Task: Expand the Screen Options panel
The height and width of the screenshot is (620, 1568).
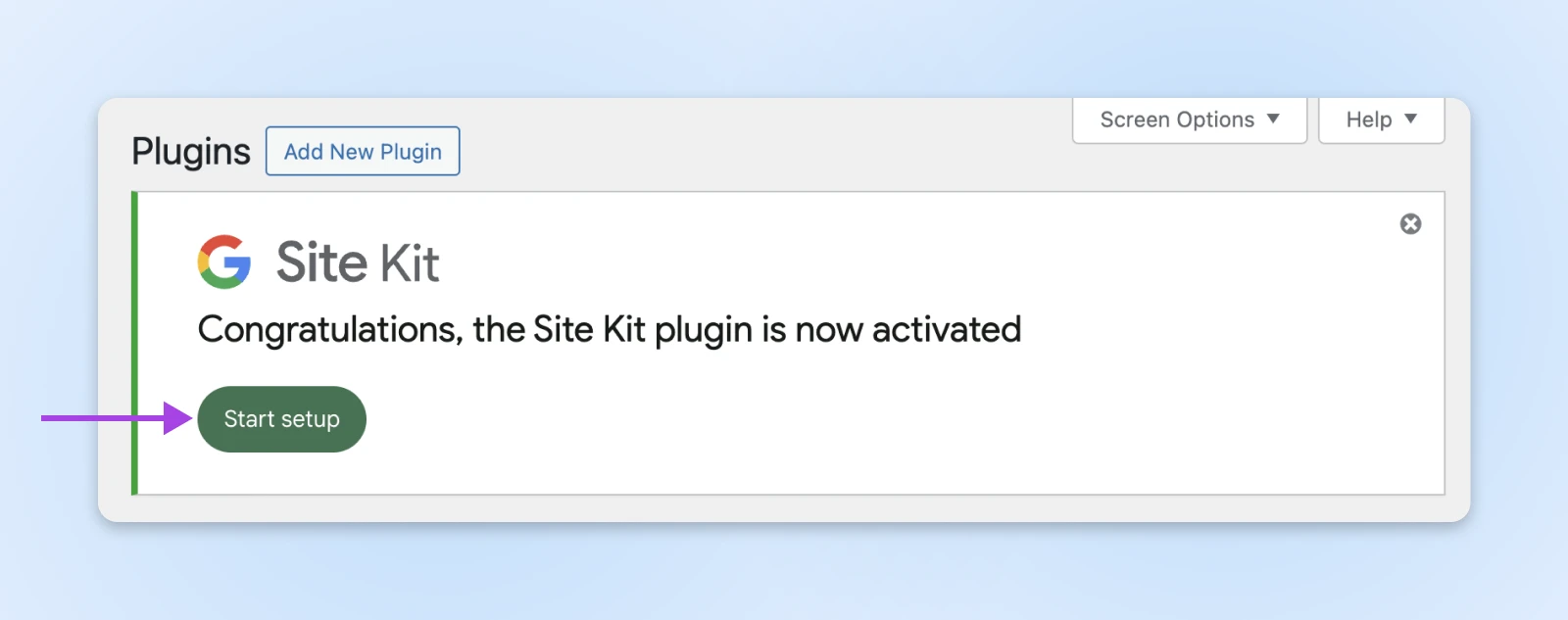Action: coord(1189,119)
